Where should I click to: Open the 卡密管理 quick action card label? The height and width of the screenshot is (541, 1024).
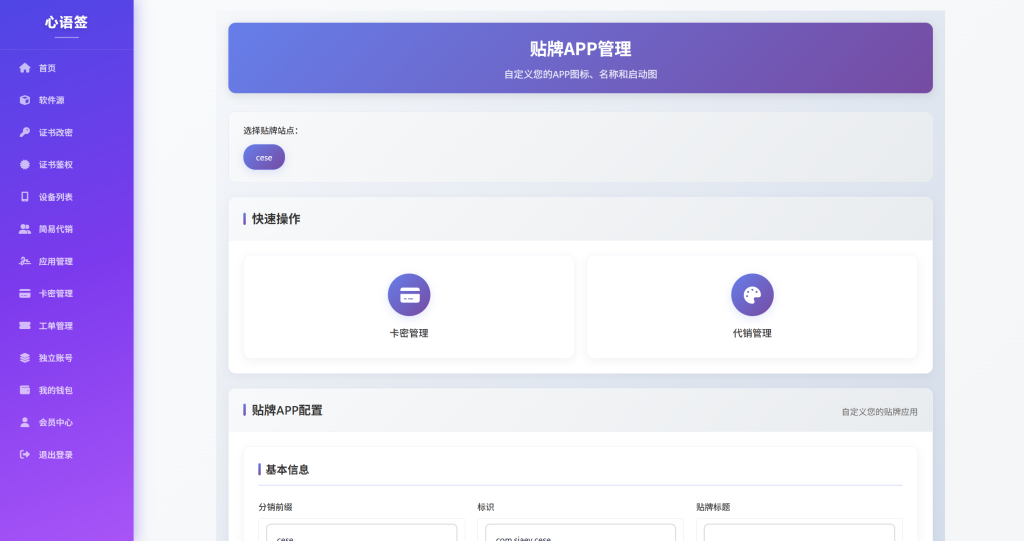click(409, 333)
